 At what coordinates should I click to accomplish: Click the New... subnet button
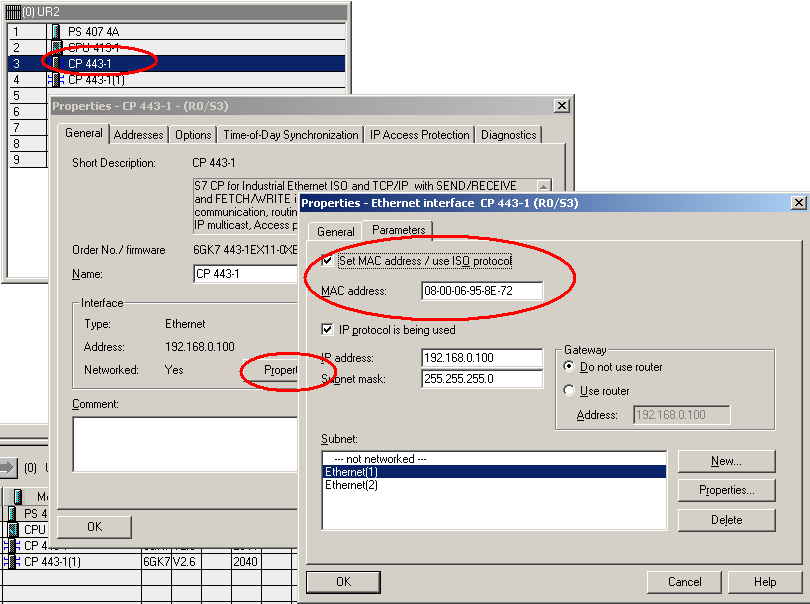click(x=726, y=461)
